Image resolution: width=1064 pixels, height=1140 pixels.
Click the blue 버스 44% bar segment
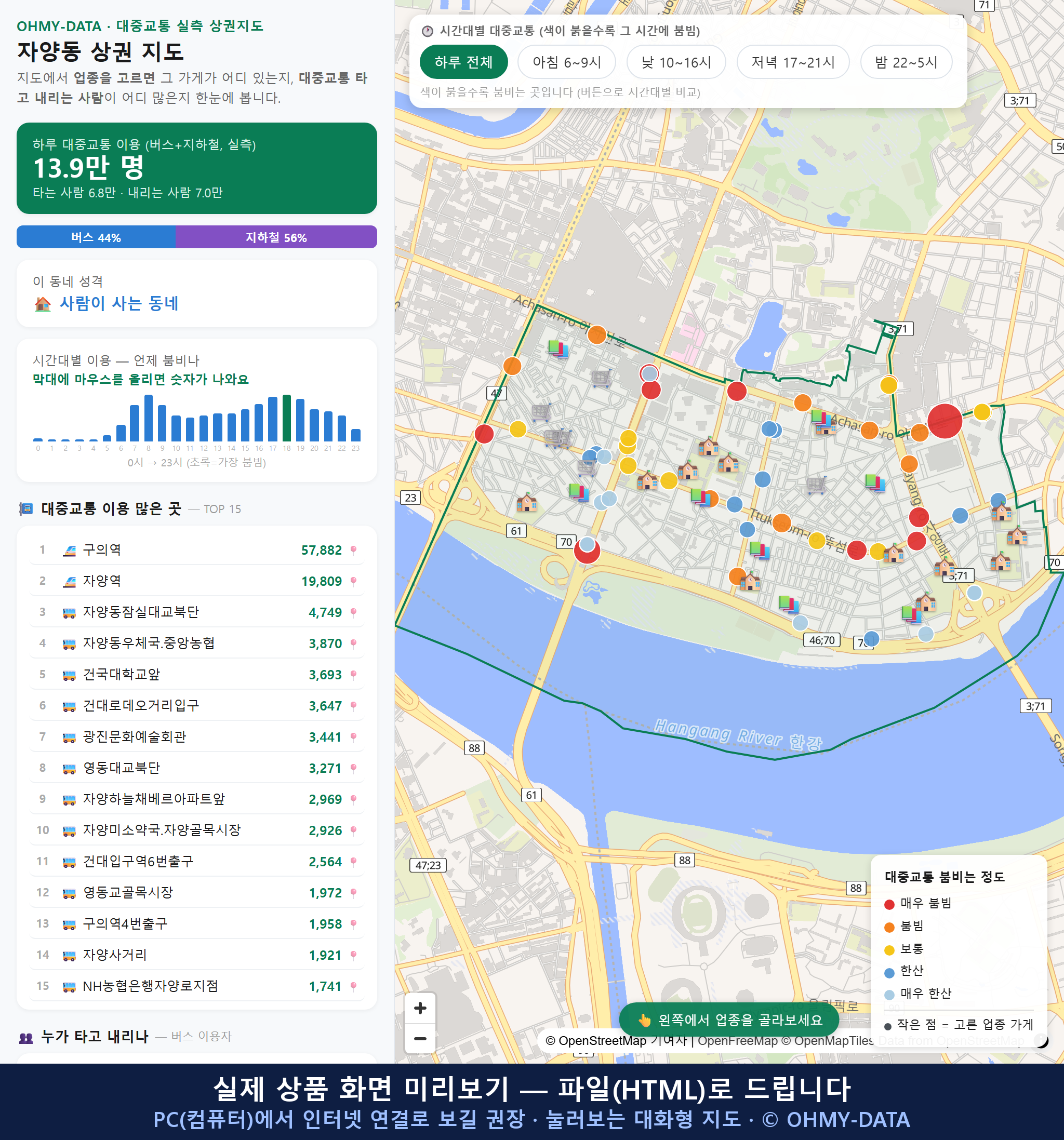point(96,237)
